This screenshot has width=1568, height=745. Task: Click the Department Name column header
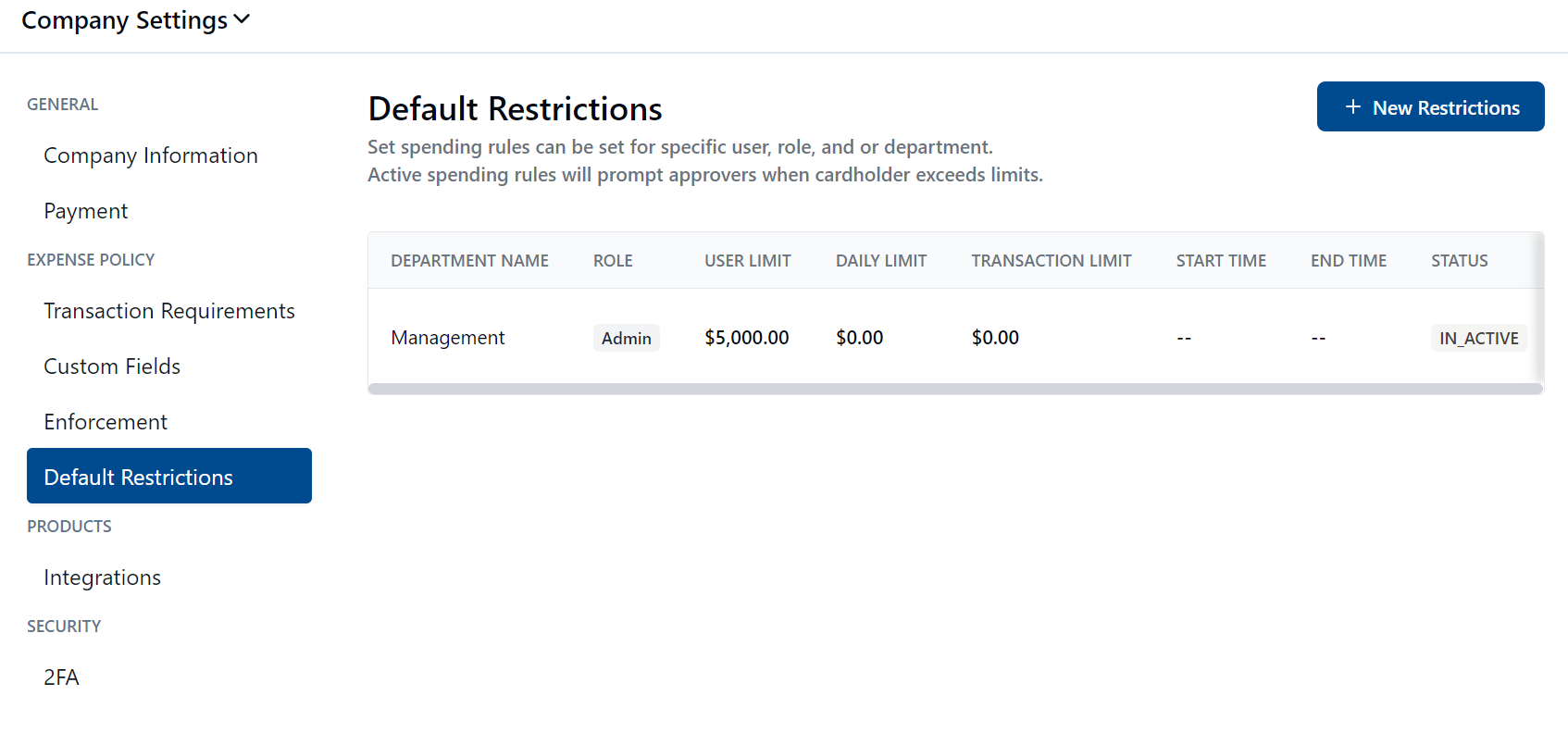tap(469, 261)
